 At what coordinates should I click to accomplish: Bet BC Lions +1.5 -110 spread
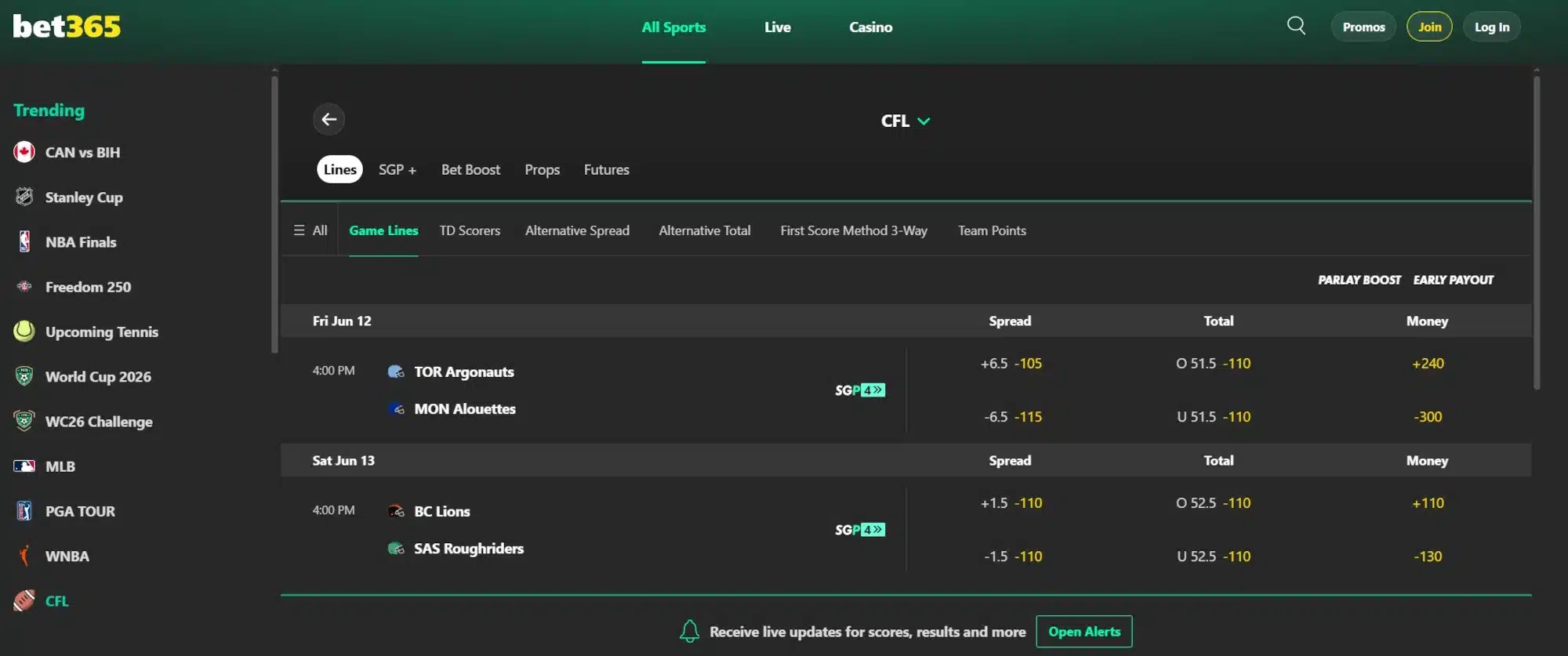tap(1011, 503)
